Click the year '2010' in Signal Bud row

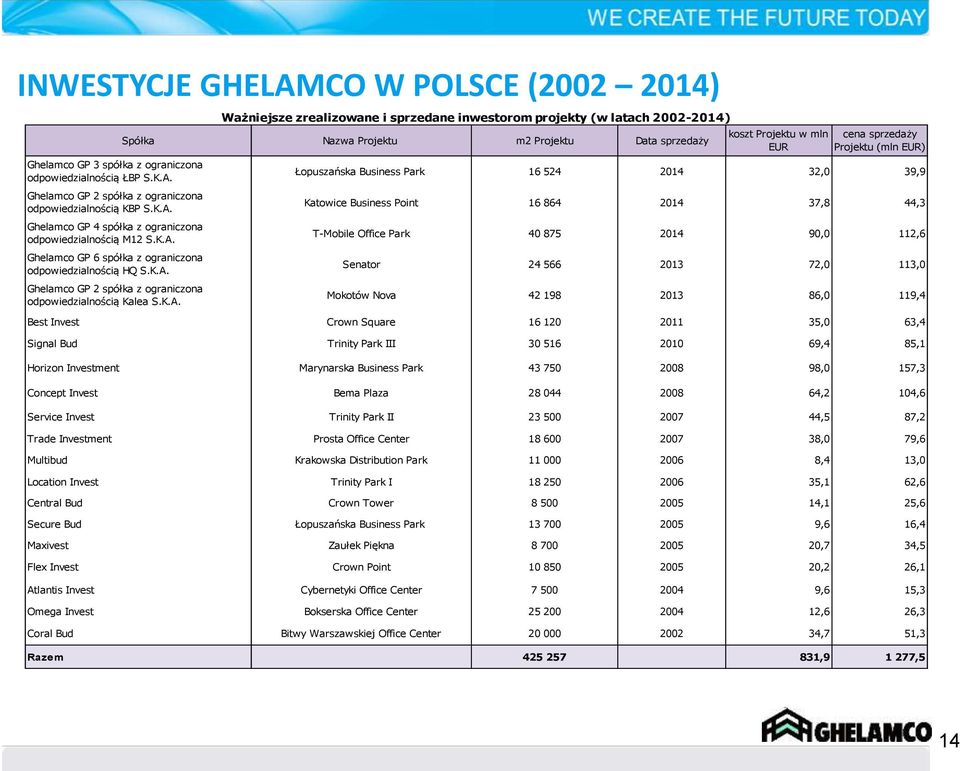(672, 344)
